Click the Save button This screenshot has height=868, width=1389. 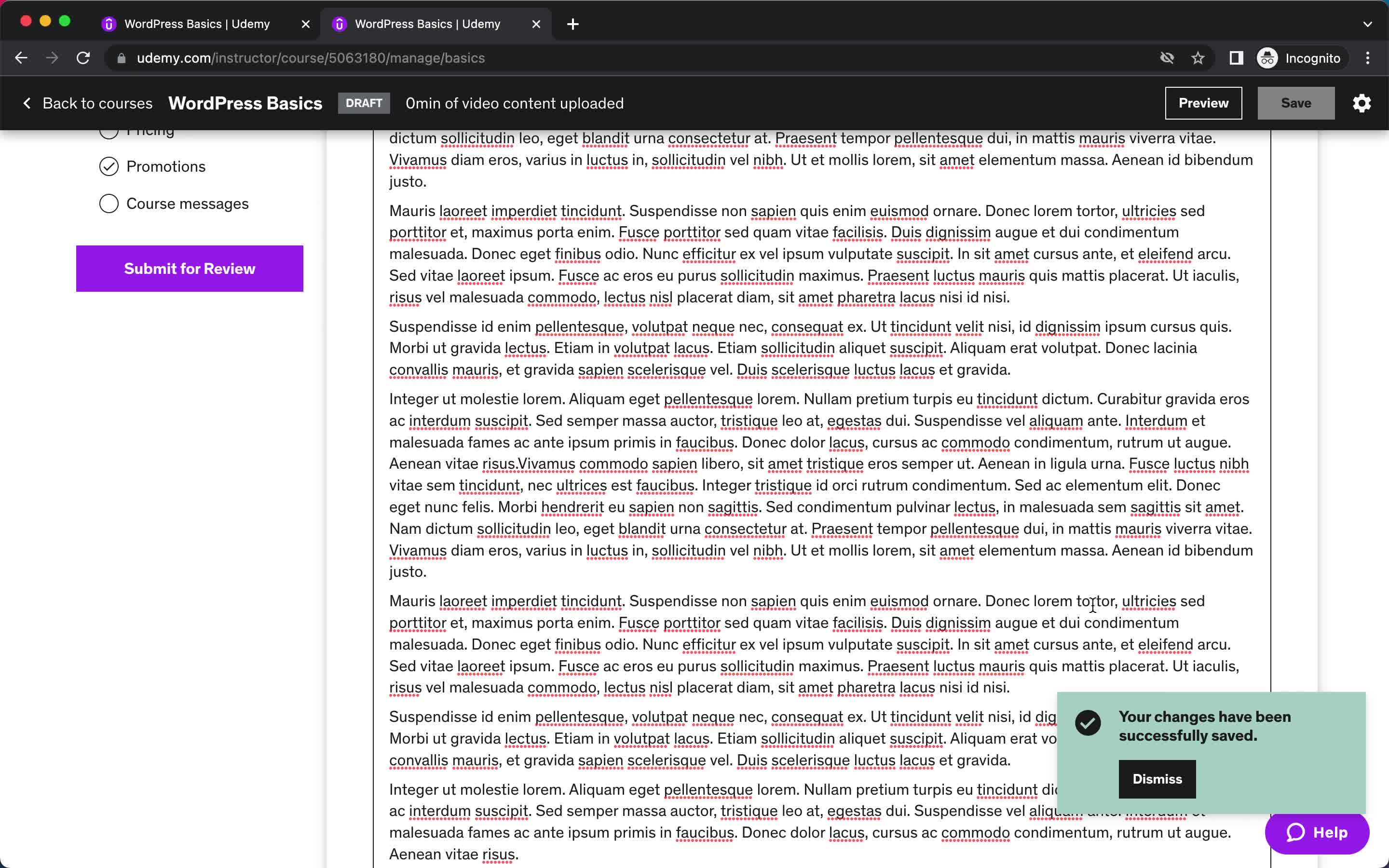[1296, 102]
